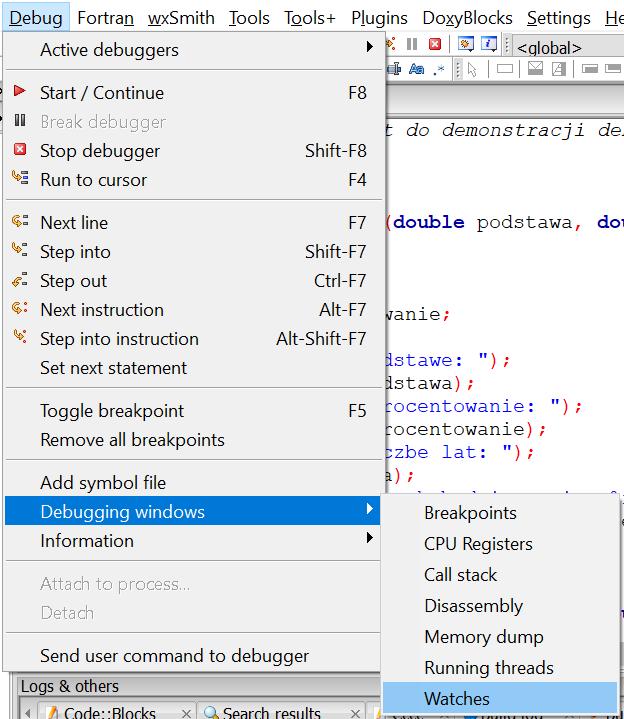Click the empty rectangle instruction tool icon
Screen dimensions: 624x719
[x=505, y=69]
